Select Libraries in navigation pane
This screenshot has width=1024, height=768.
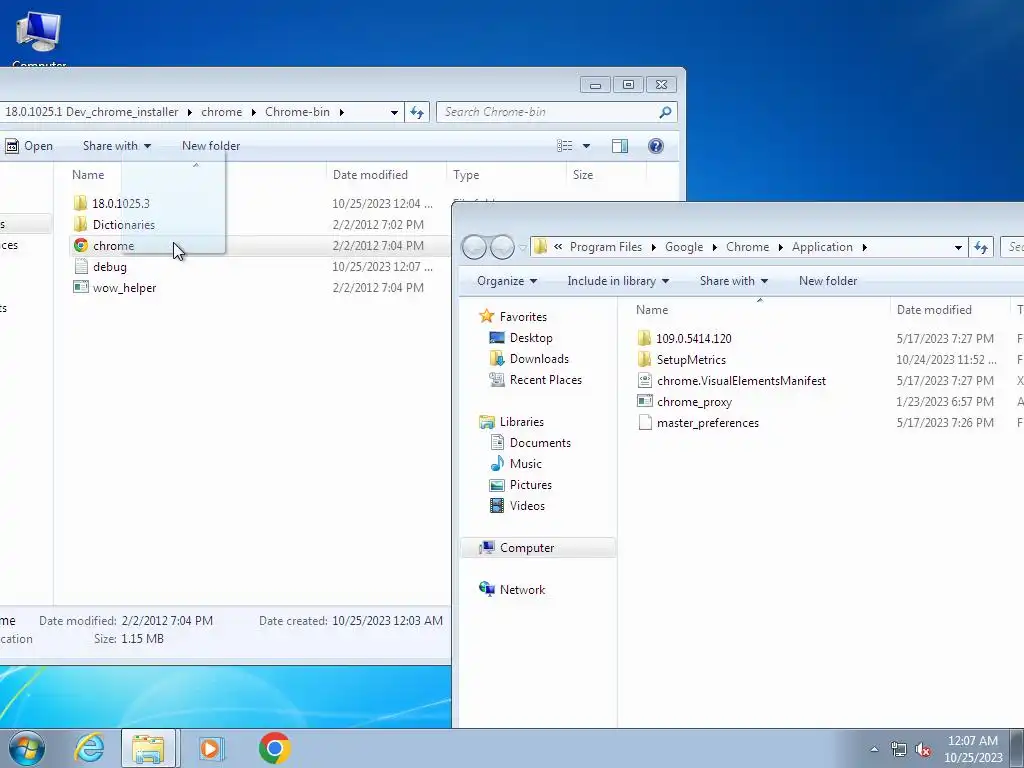click(521, 422)
